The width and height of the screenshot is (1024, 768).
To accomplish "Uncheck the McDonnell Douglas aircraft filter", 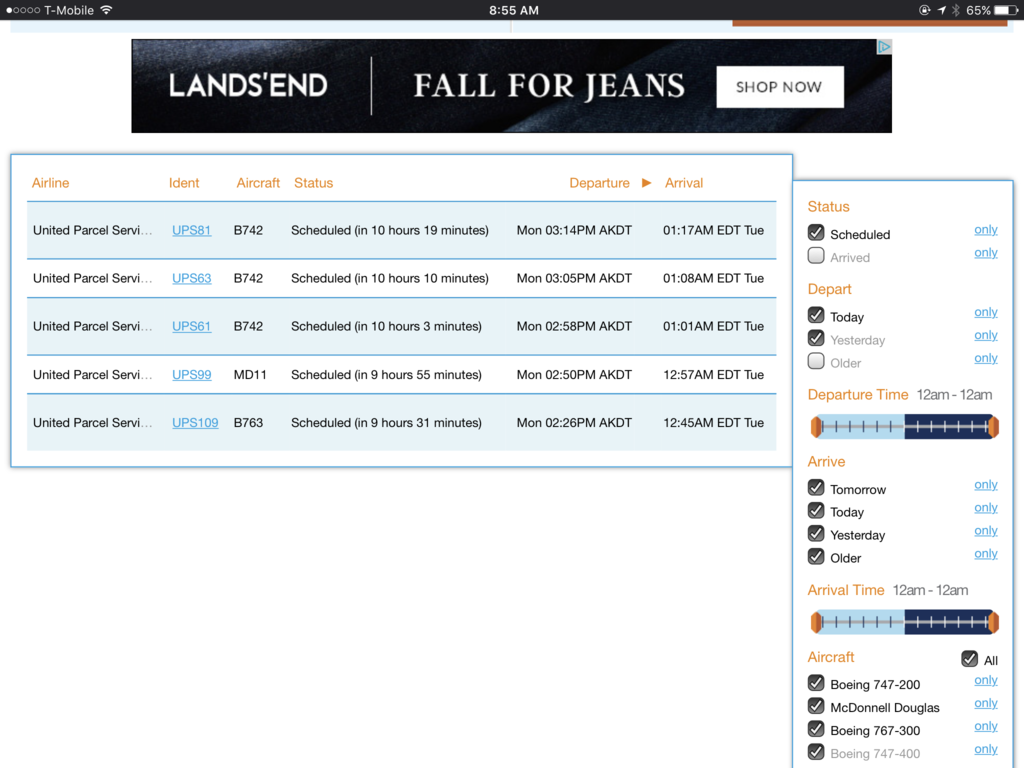I will click(816, 706).
